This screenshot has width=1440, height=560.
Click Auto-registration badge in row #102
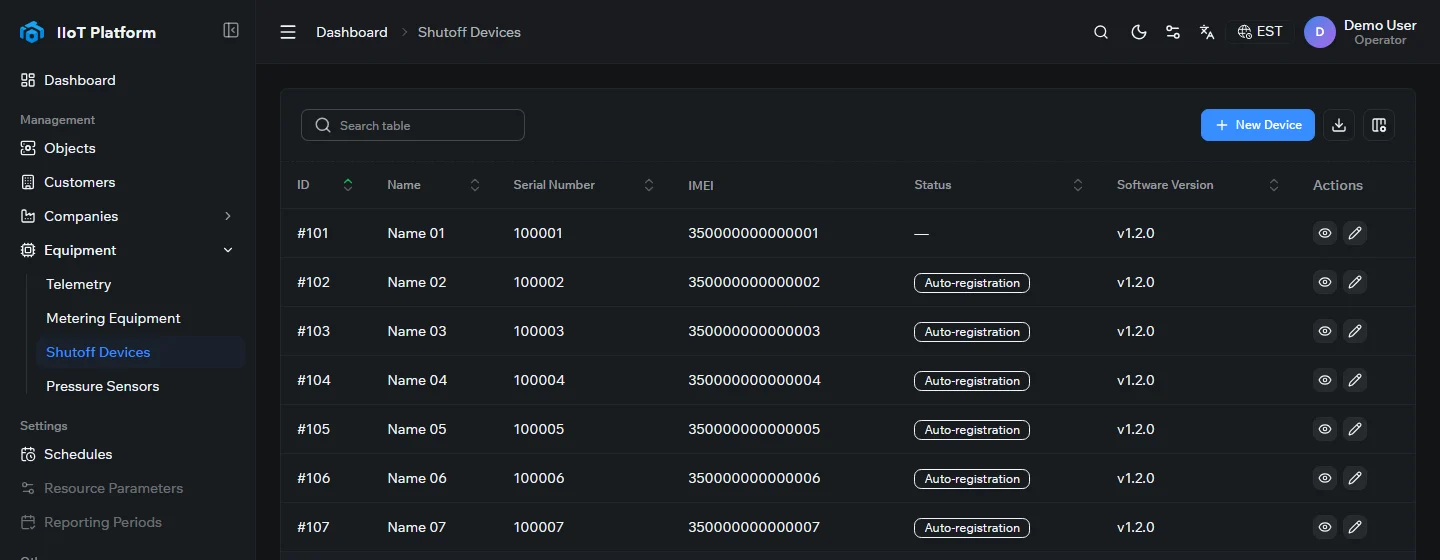tap(972, 283)
